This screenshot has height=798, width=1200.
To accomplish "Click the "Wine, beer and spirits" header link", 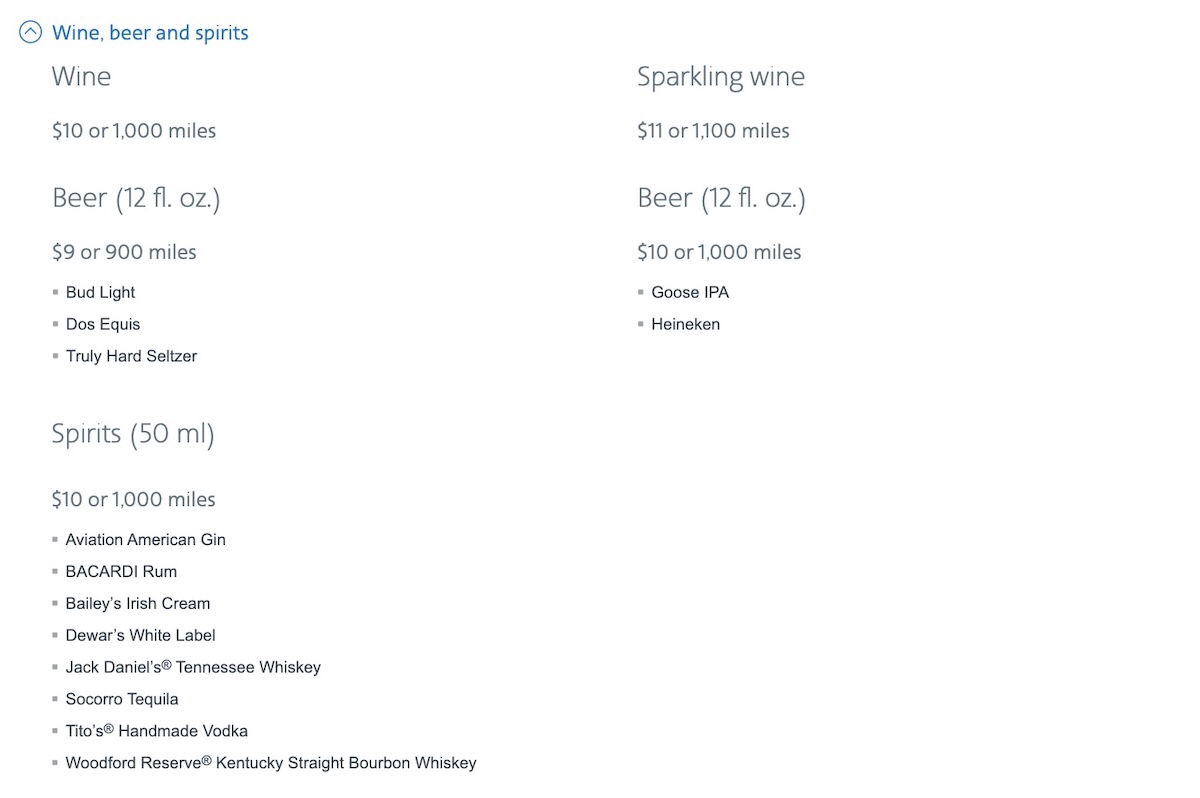I will (x=150, y=33).
